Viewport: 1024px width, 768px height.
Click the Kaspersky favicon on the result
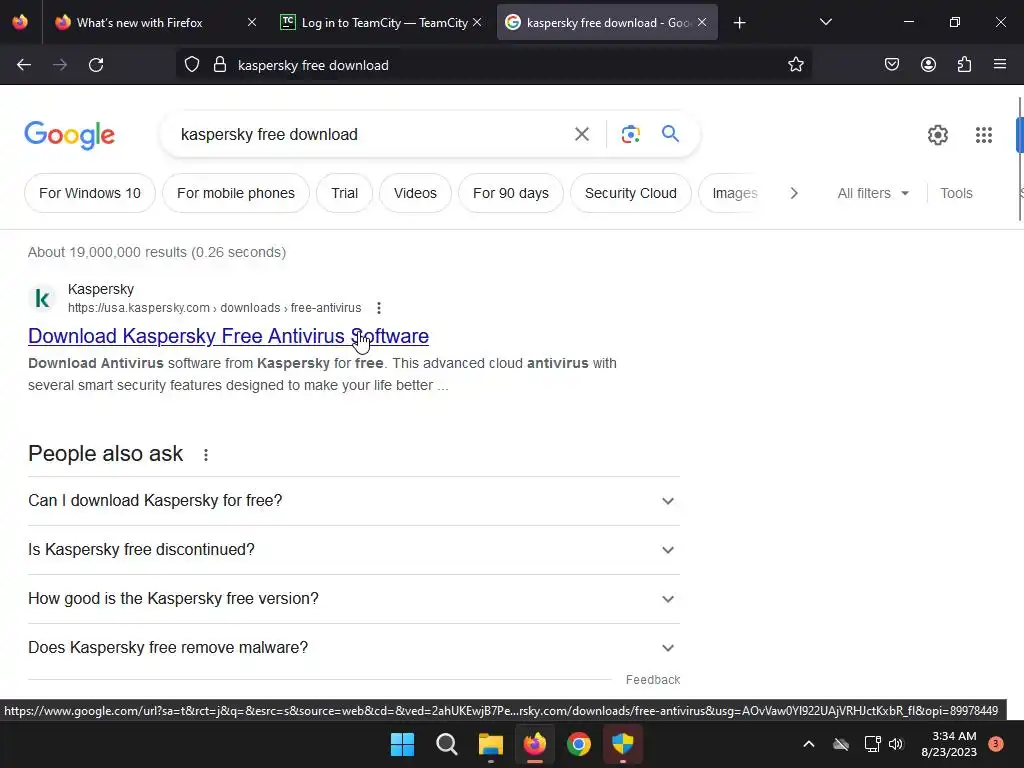coord(42,298)
